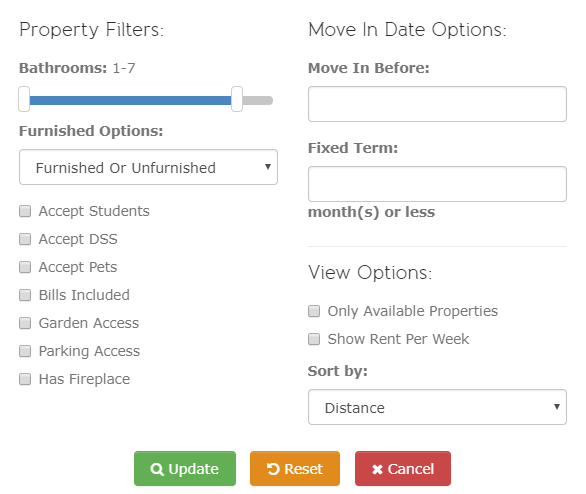Click the X icon on Cancel button
The height and width of the screenshot is (494, 586).
(x=377, y=469)
